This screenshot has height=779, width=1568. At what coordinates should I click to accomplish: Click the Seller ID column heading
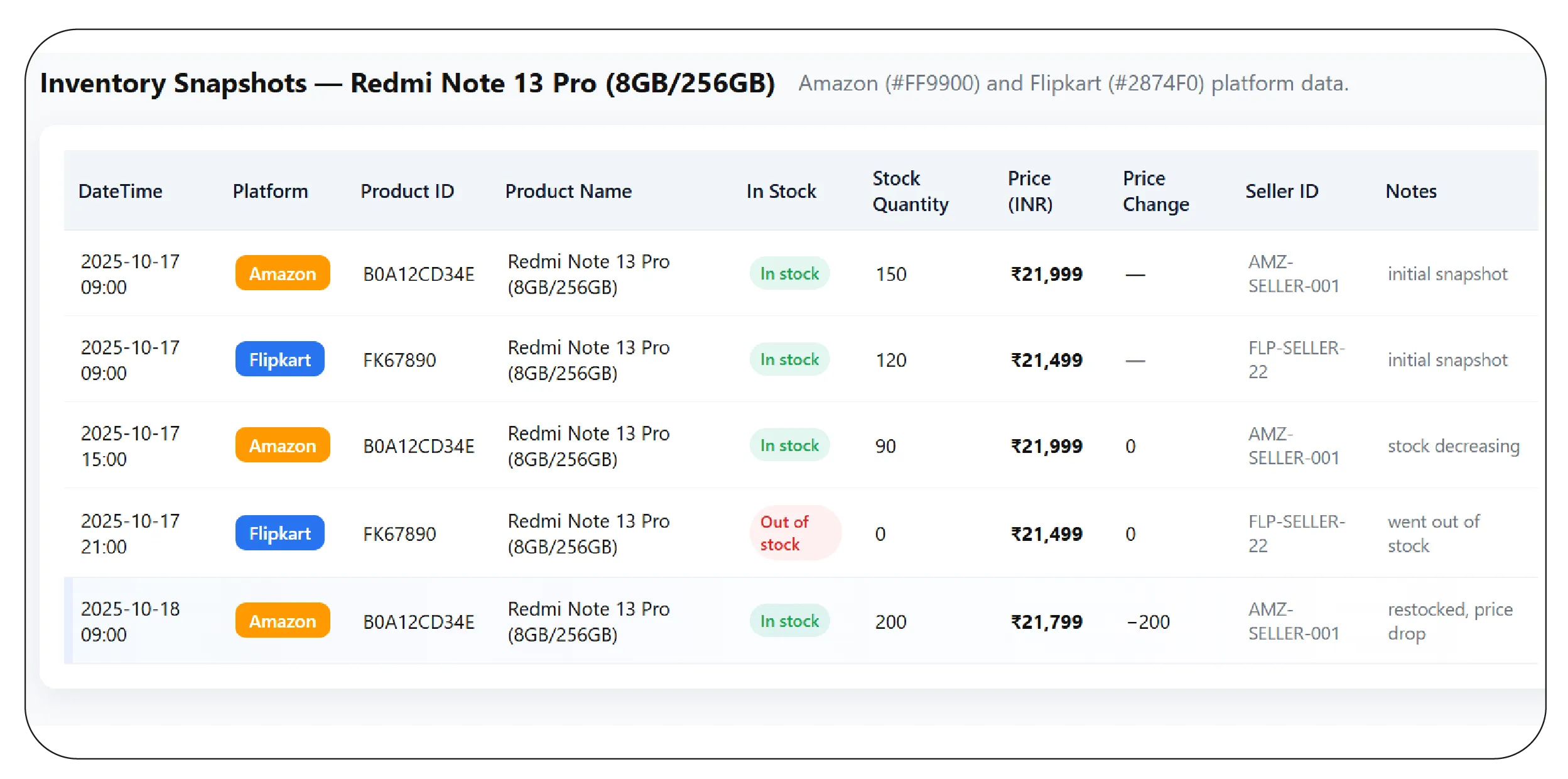point(1280,191)
